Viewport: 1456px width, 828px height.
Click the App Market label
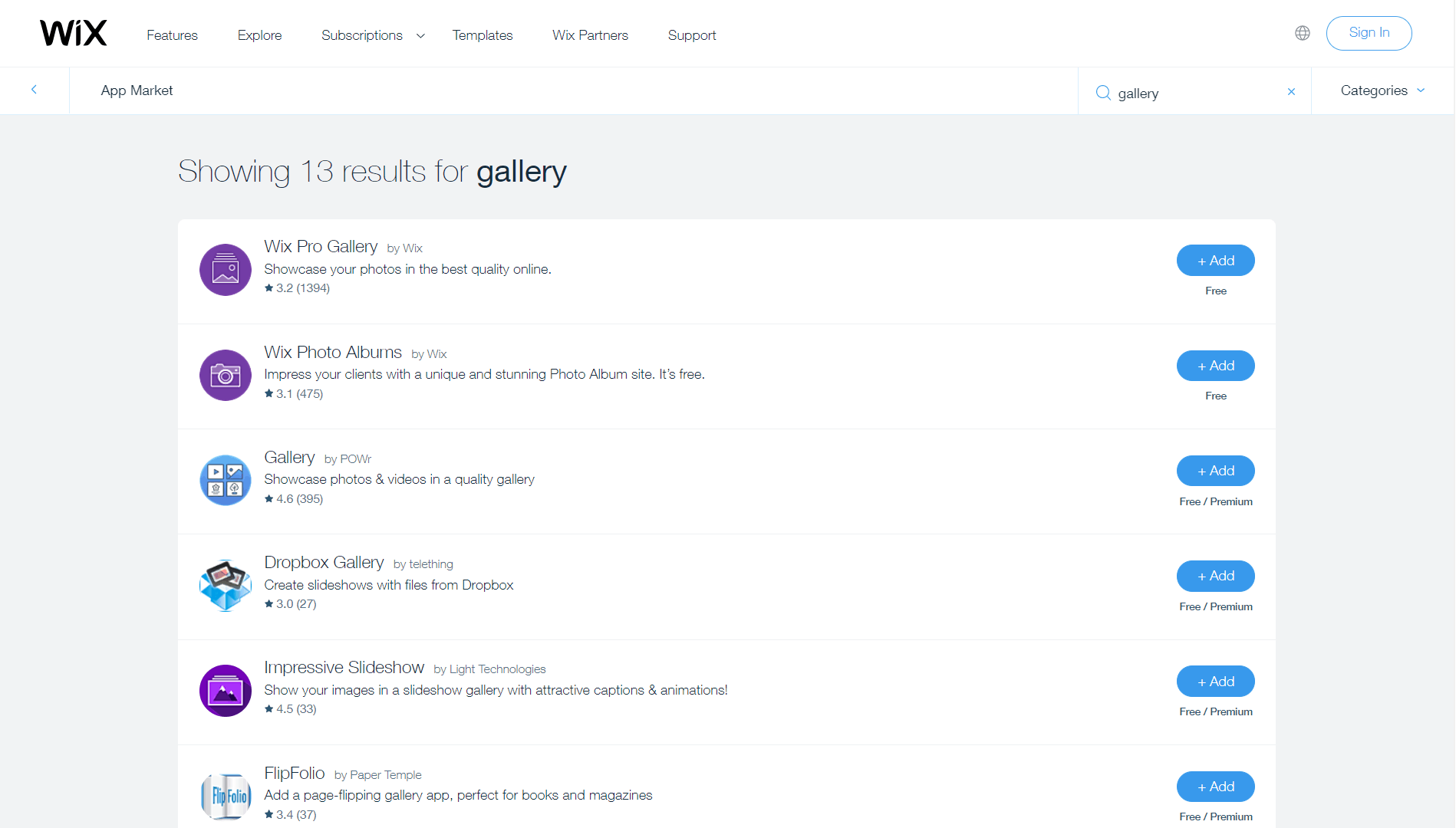(x=137, y=90)
